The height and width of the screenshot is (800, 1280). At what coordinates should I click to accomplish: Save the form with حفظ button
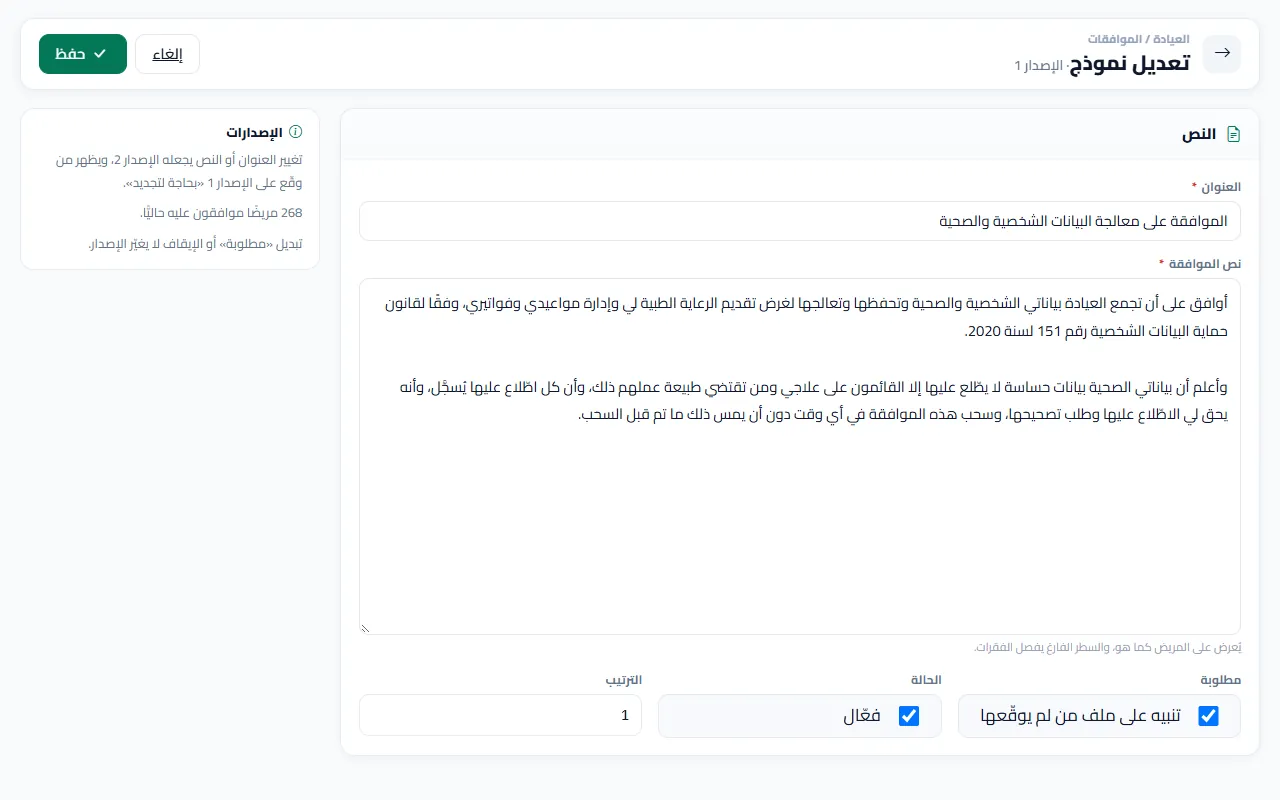click(83, 54)
